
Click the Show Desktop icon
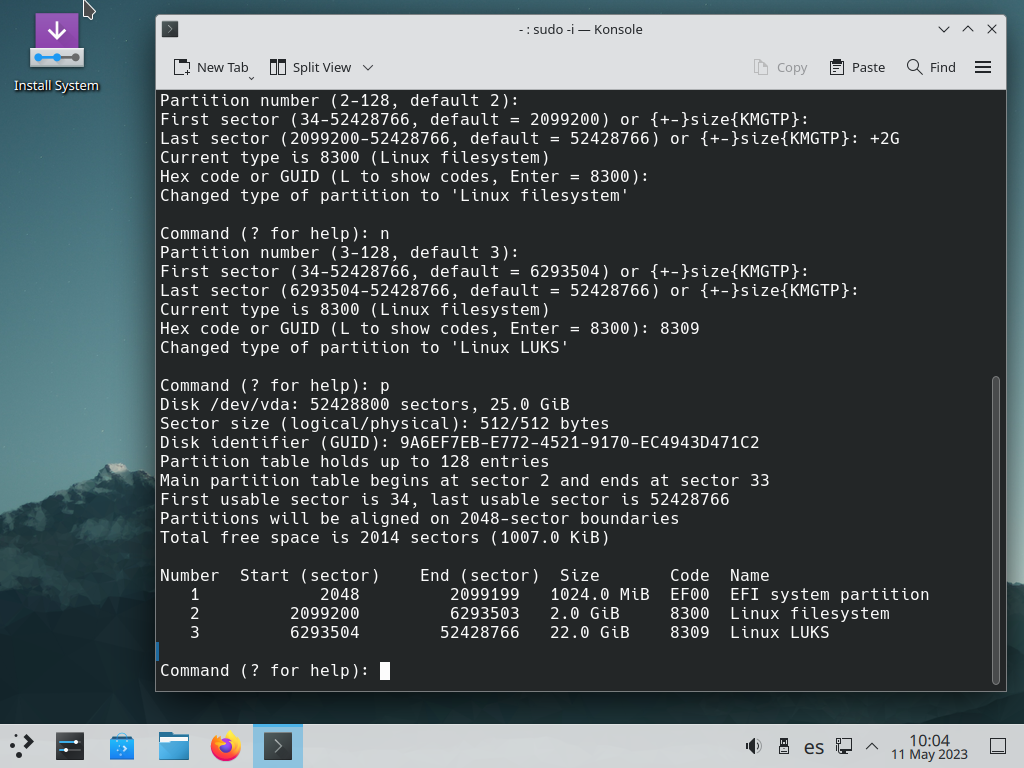pyautogui.click(x=998, y=746)
